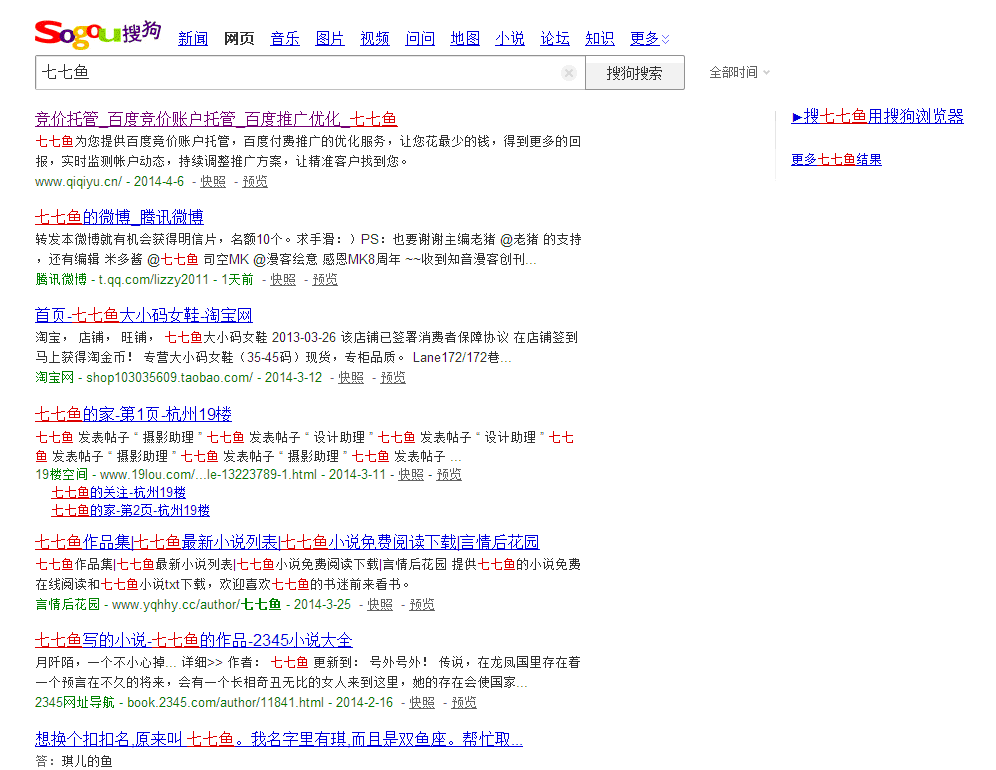Open 预览 for the t.qq.com result
Viewport: 996px width, 770px height.
pyautogui.click(x=325, y=280)
